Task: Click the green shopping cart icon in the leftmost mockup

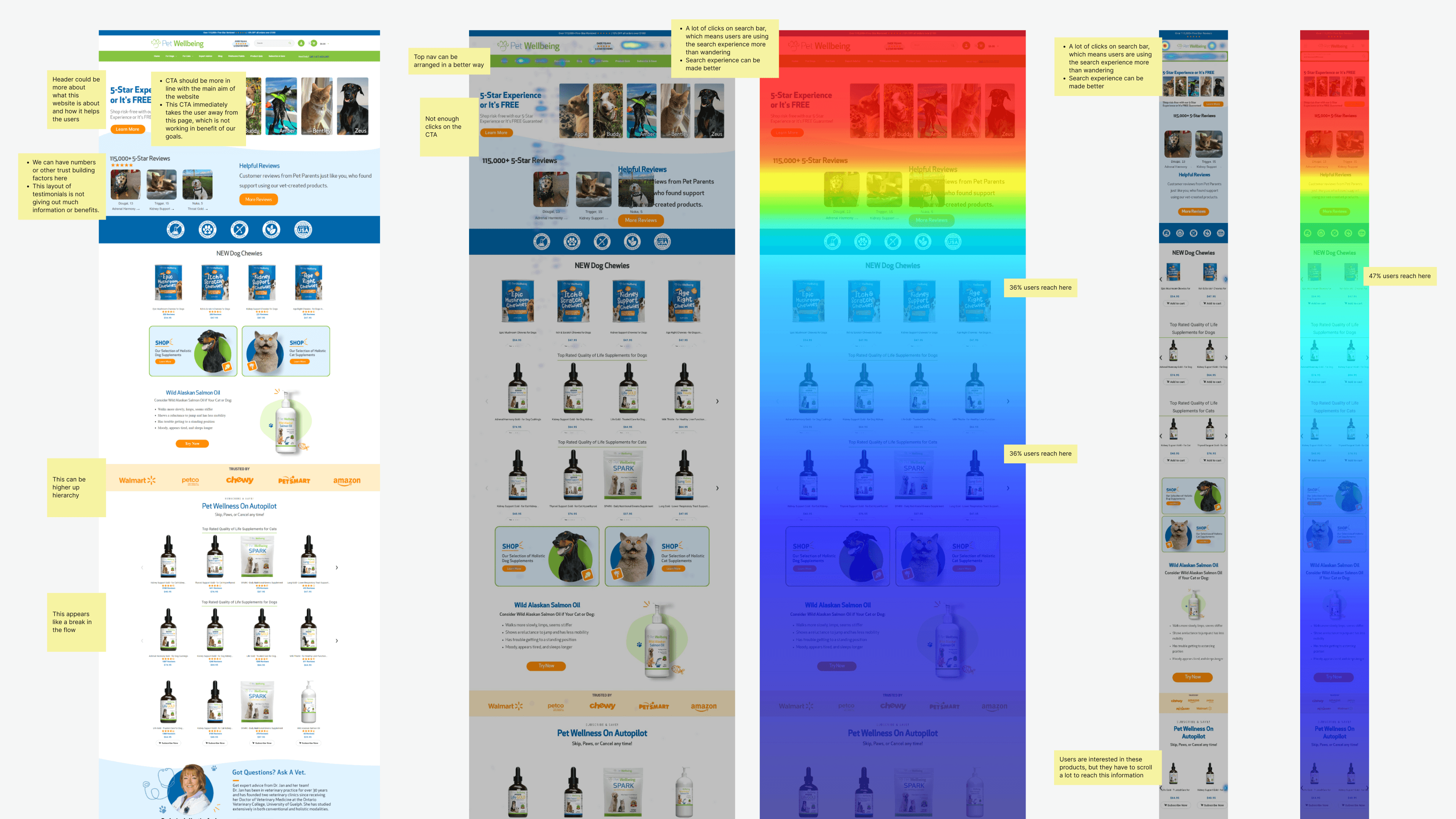Action: point(314,44)
